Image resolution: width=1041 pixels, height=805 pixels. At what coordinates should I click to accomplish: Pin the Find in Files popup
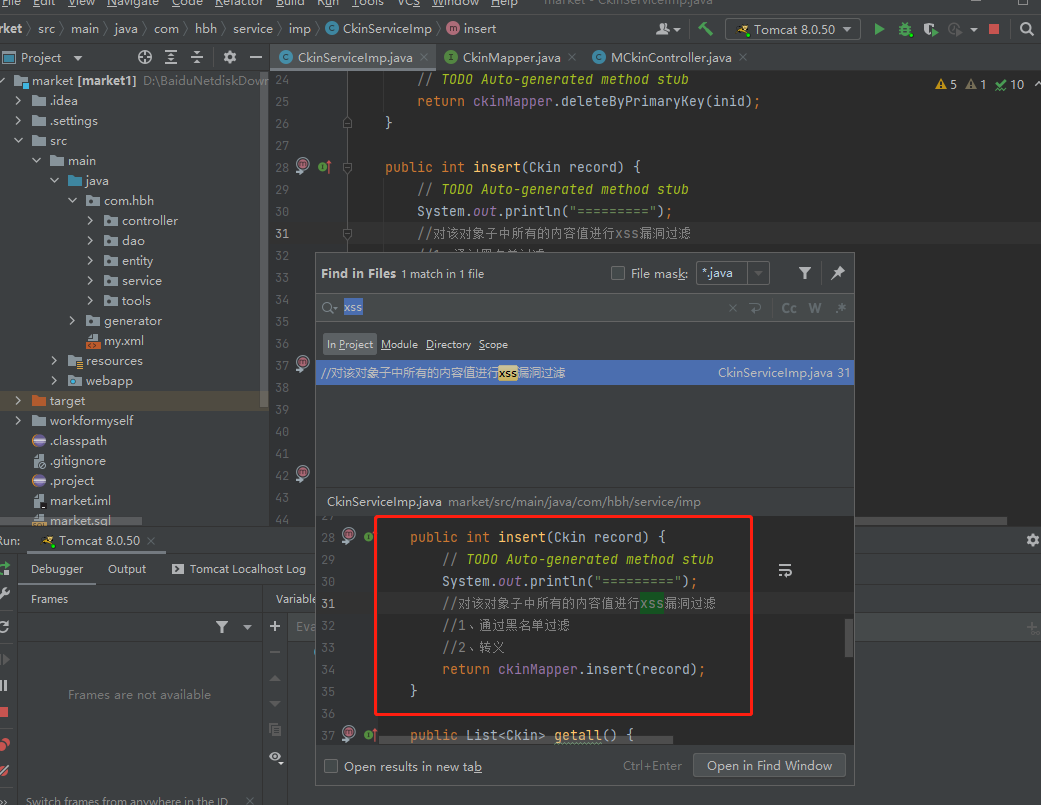[838, 273]
